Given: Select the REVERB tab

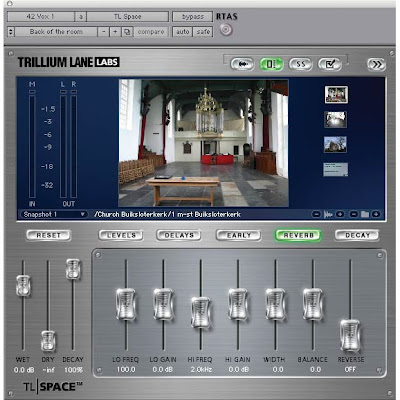Looking at the screenshot, I should click(298, 235).
